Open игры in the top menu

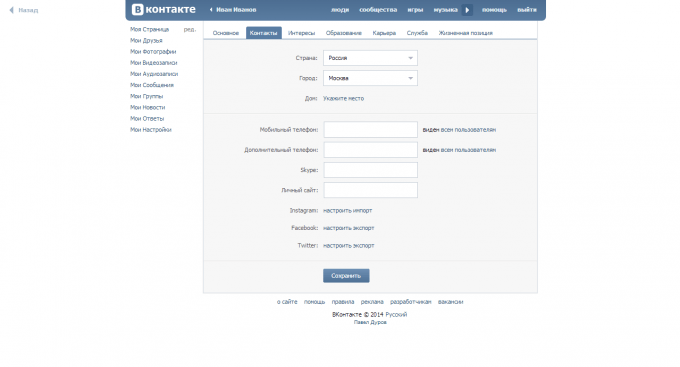(x=415, y=10)
